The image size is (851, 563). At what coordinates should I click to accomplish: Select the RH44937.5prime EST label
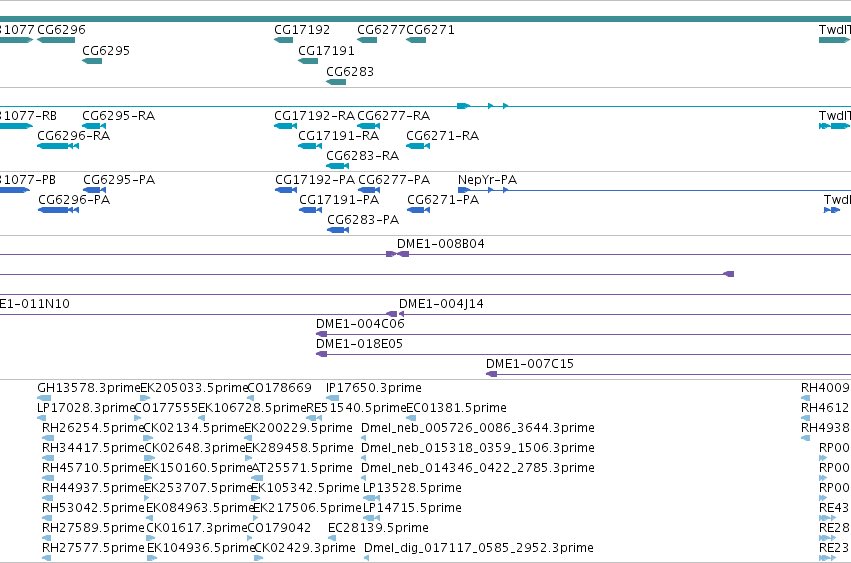[x=93, y=488]
